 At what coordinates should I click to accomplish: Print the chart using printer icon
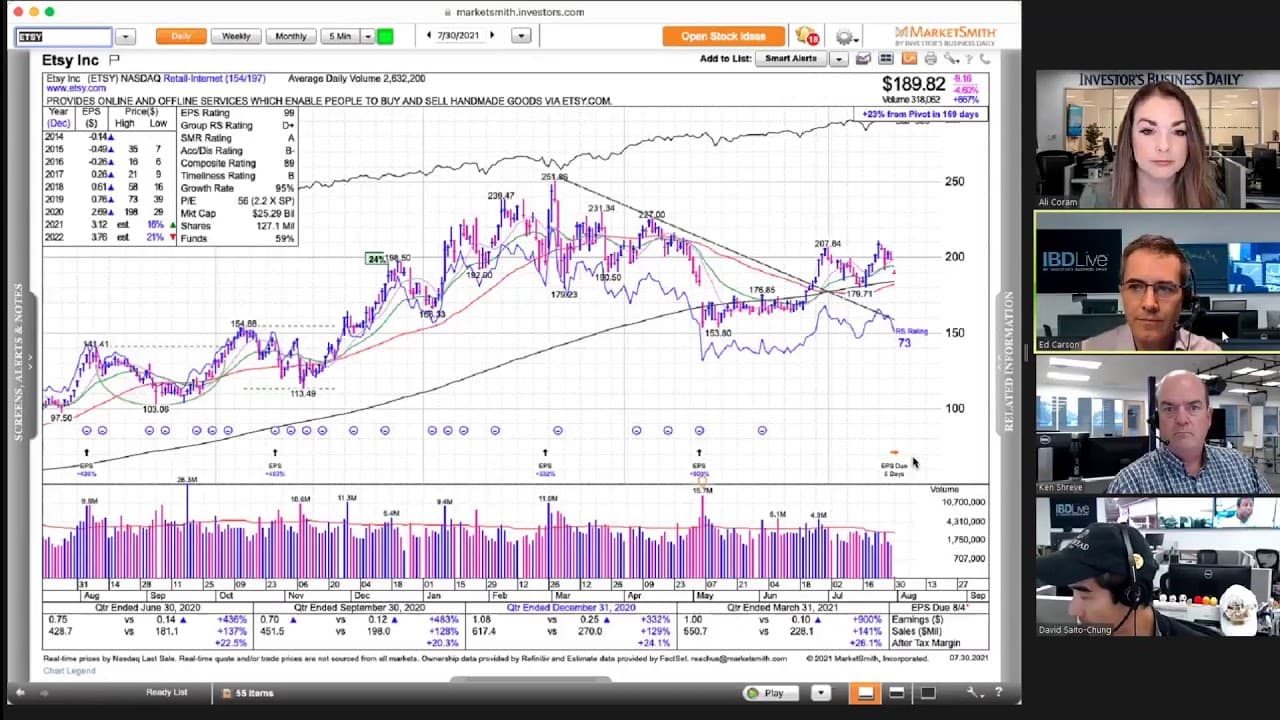coord(931,59)
